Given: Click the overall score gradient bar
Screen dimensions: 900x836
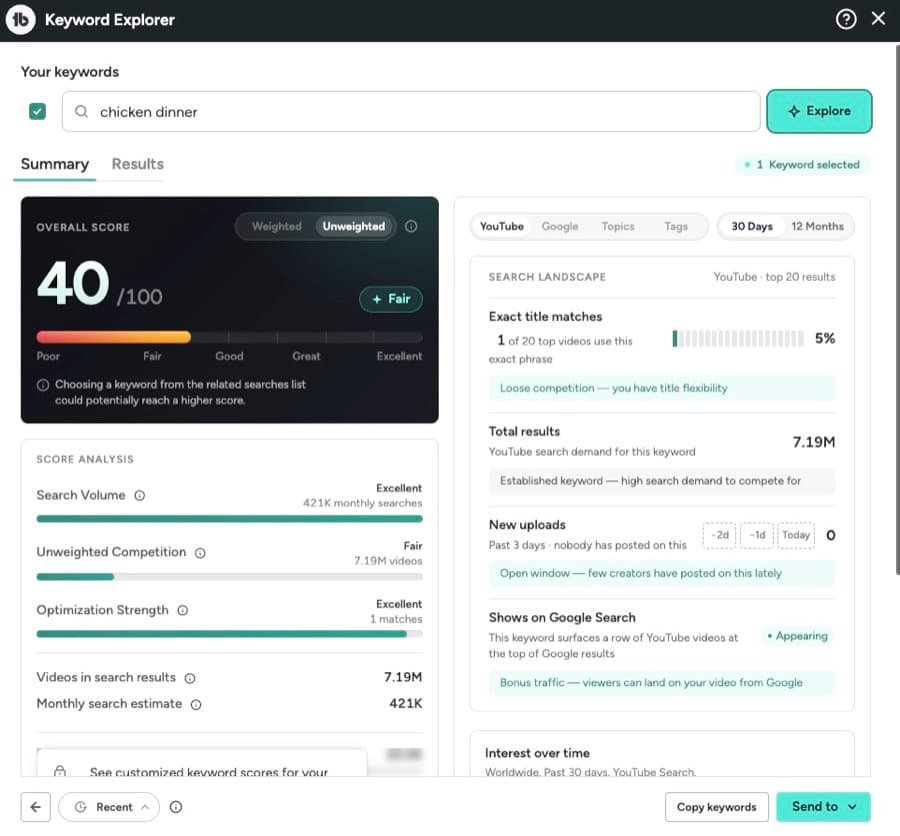Looking at the screenshot, I should (230, 337).
